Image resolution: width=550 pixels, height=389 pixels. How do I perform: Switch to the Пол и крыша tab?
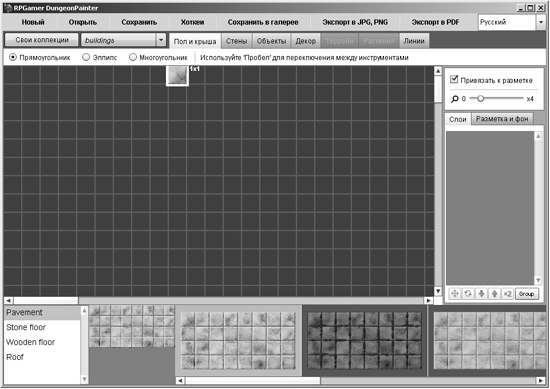pos(195,41)
